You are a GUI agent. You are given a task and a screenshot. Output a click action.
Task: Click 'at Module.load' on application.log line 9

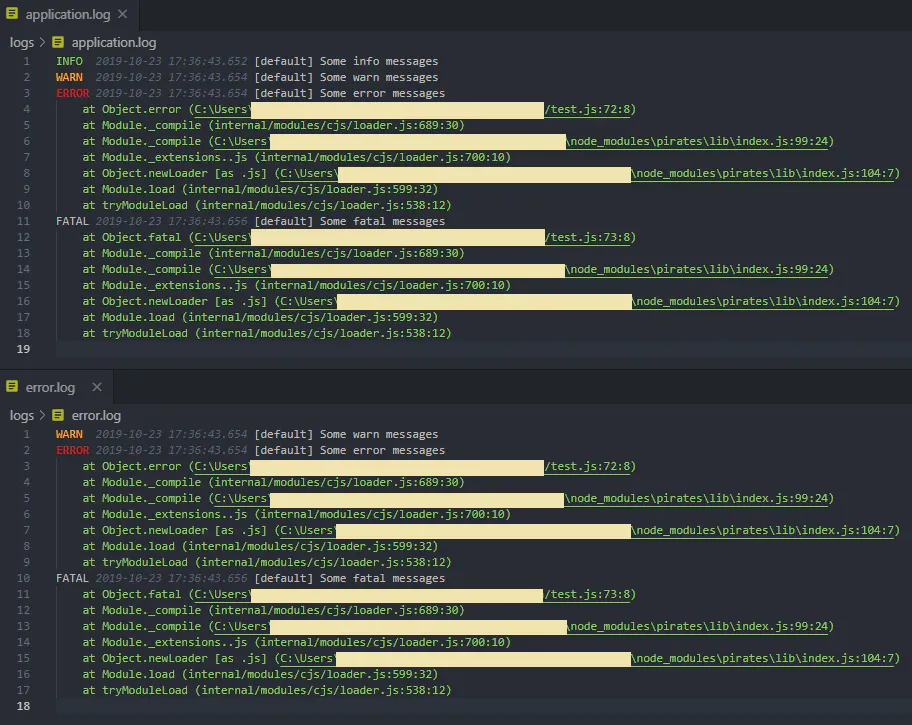129,189
